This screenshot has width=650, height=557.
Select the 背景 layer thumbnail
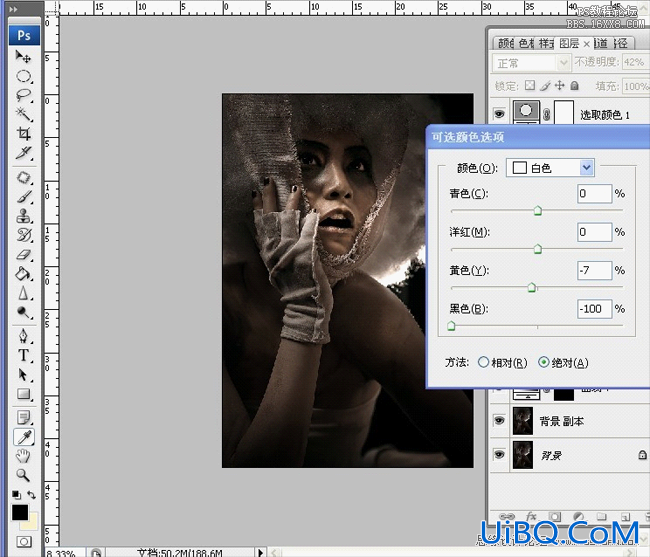[x=523, y=455]
